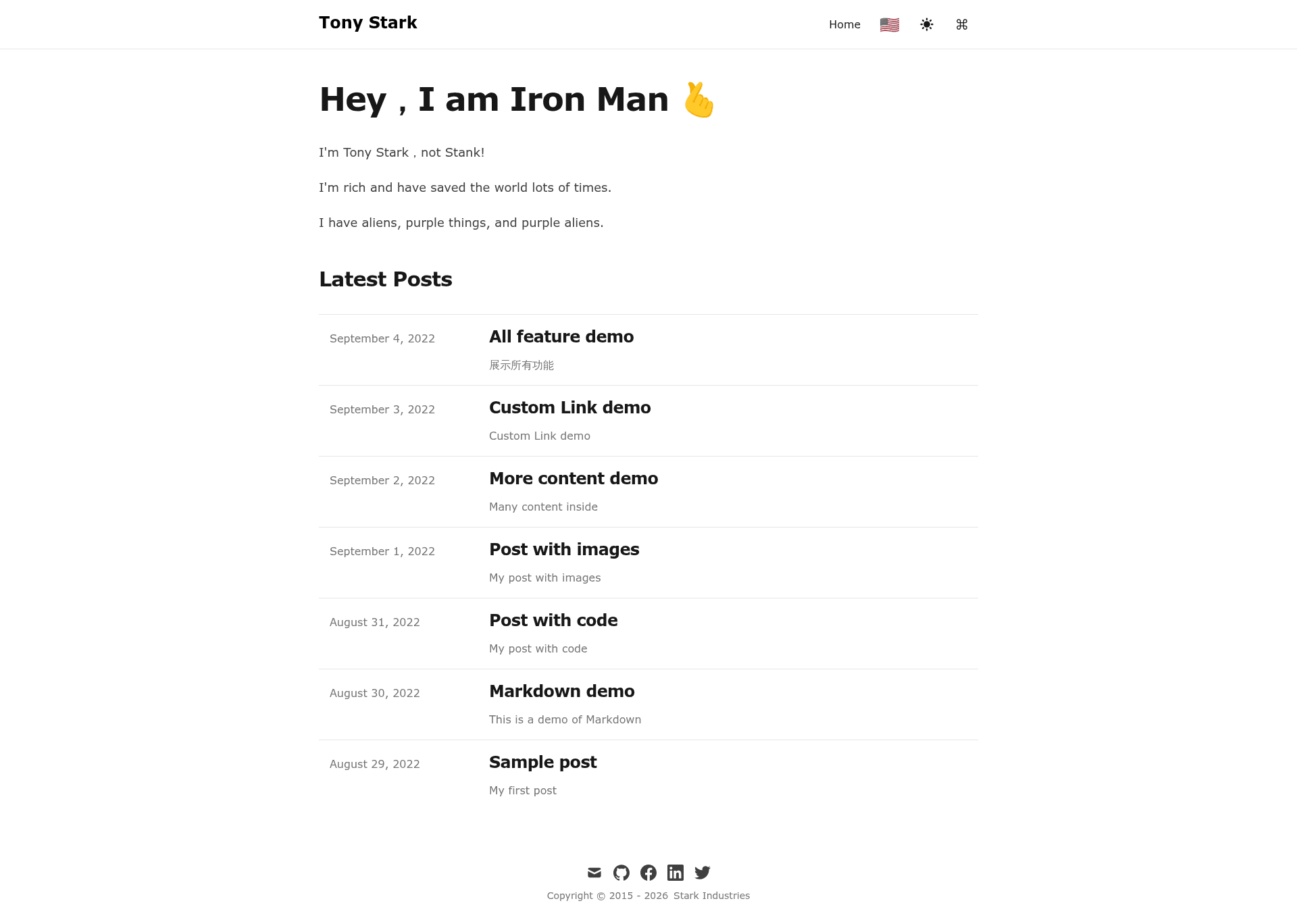Go to Home in the navigation

tap(844, 24)
